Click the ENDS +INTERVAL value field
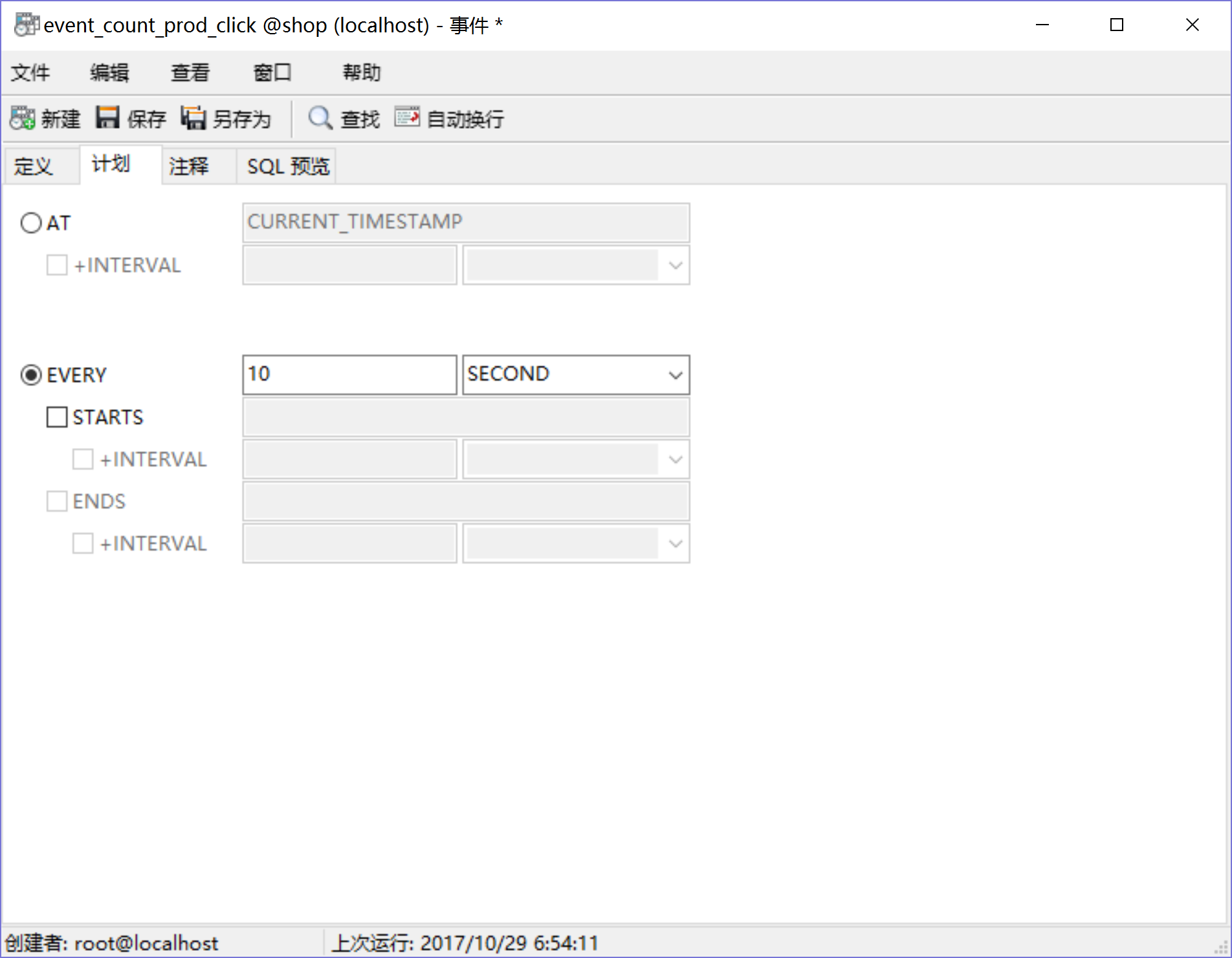Screen dimensions: 1232x958 pos(350,543)
